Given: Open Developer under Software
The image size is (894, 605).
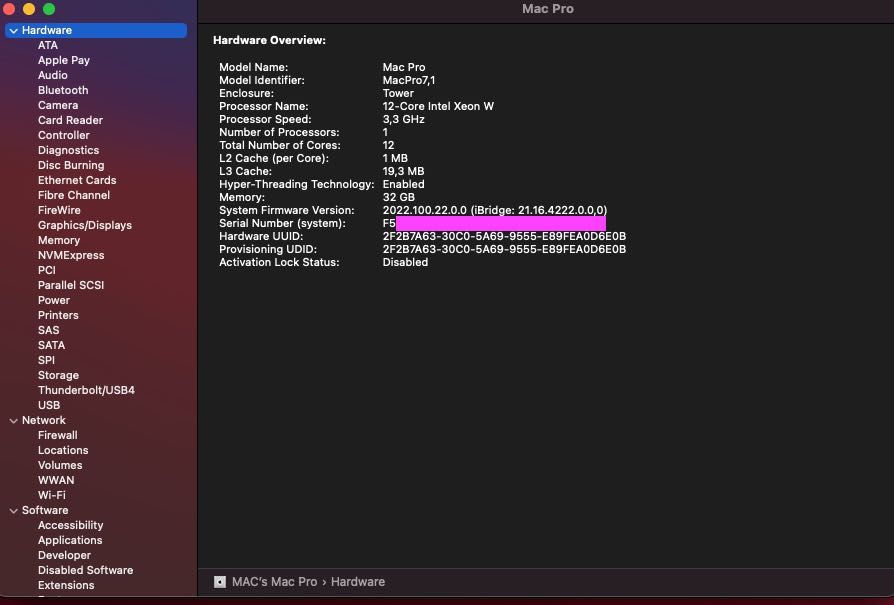Looking at the screenshot, I should tap(64, 555).
